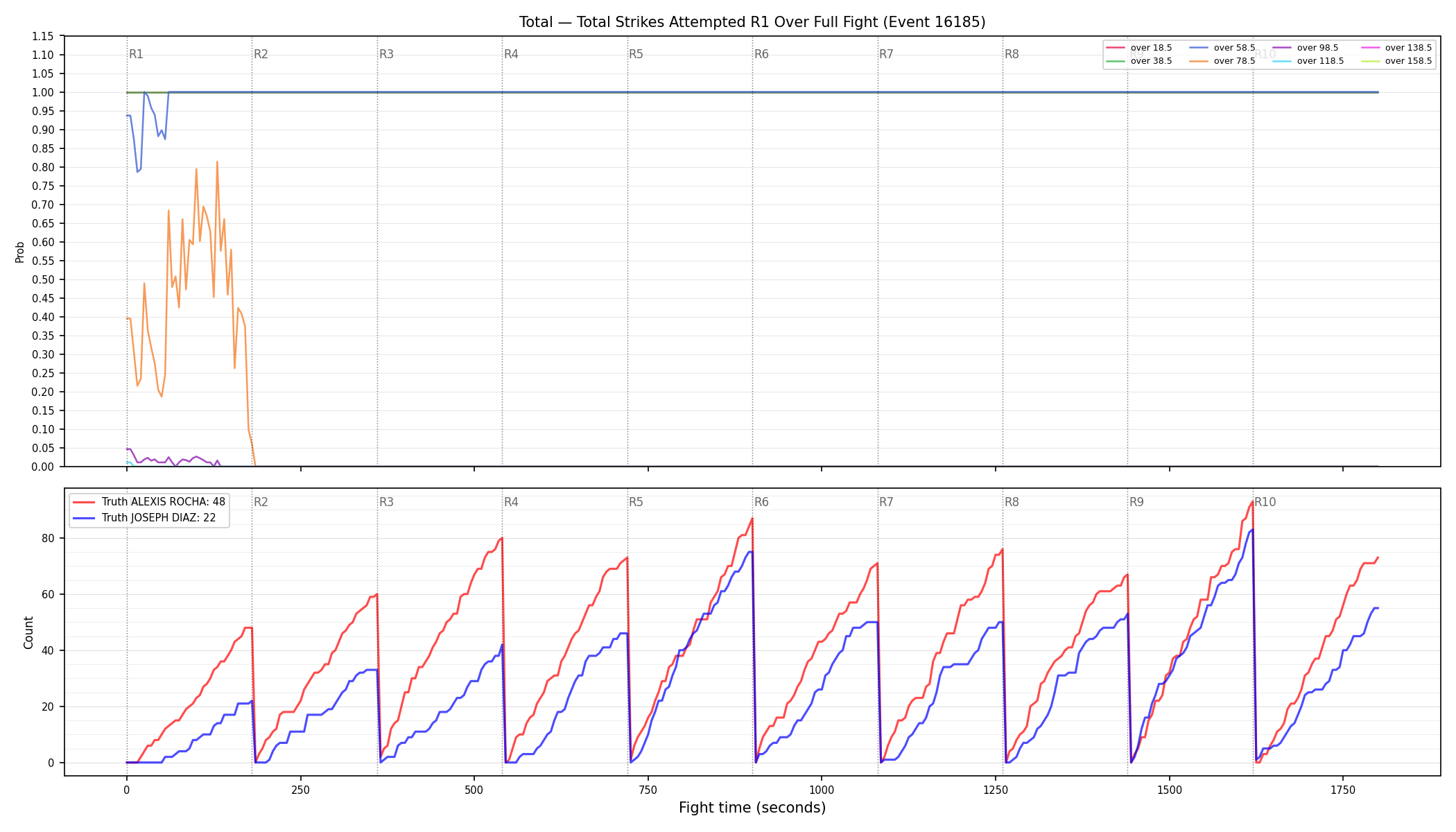
Task: Click the 'over 58.5' legend label
Action: pyautogui.click(x=1234, y=48)
